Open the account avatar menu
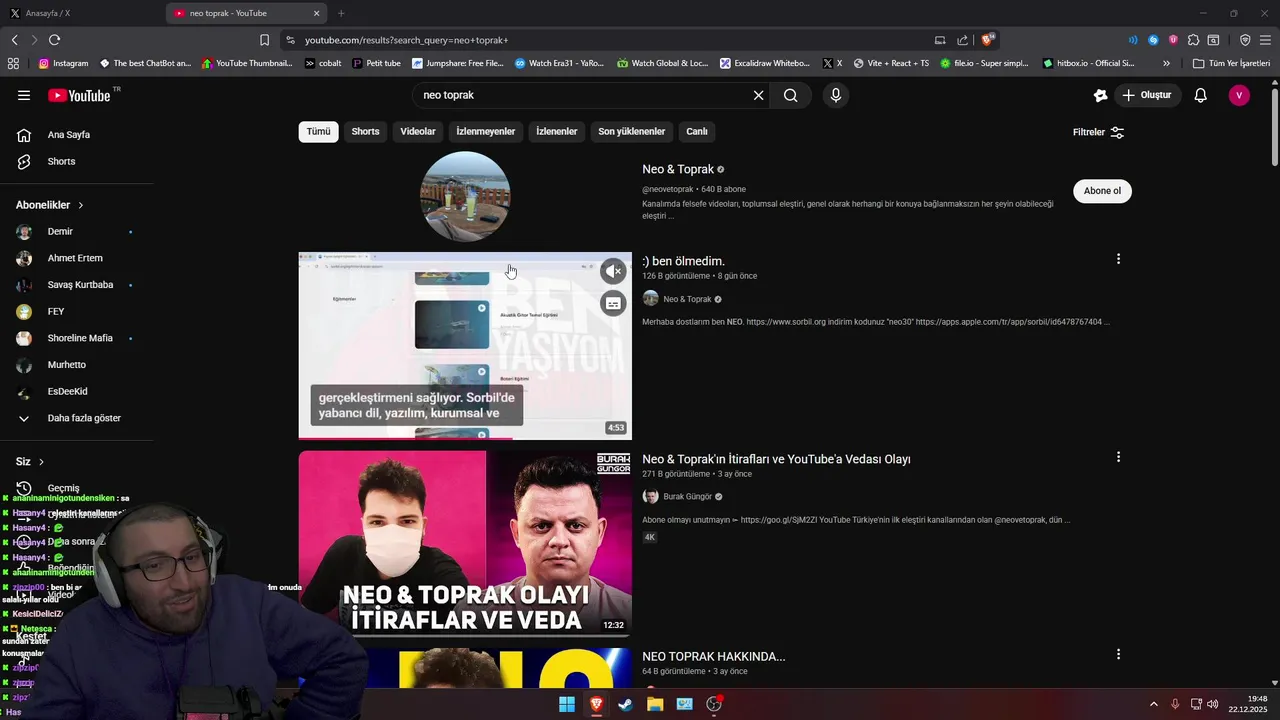This screenshot has height=720, width=1280. [1239, 95]
